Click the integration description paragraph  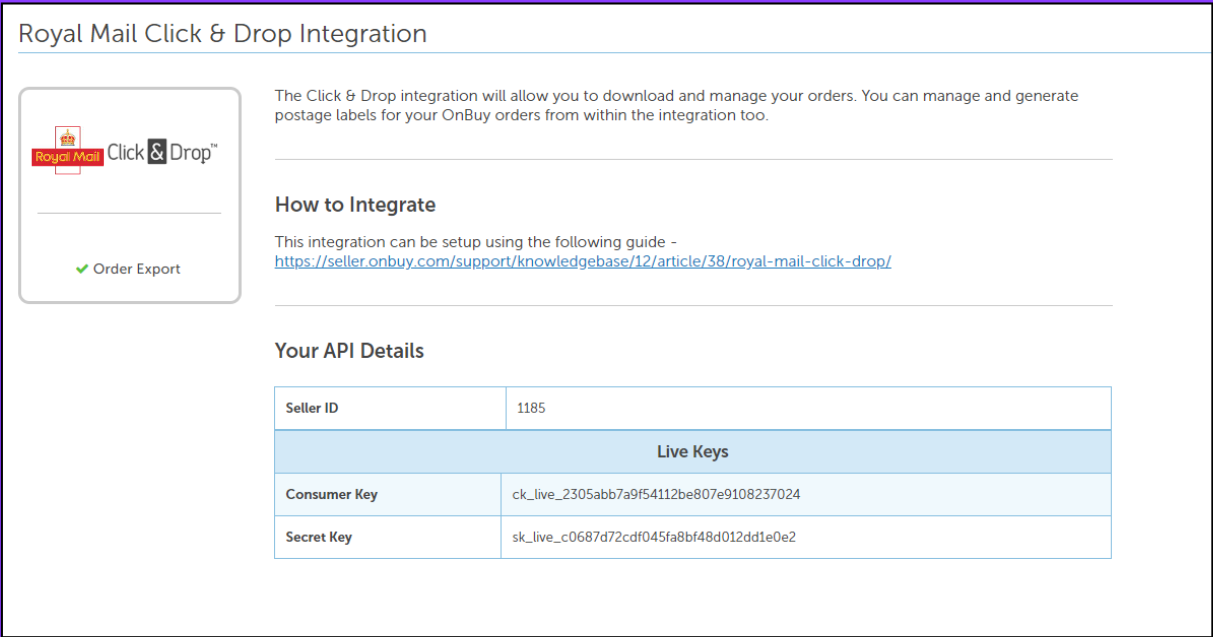point(676,105)
